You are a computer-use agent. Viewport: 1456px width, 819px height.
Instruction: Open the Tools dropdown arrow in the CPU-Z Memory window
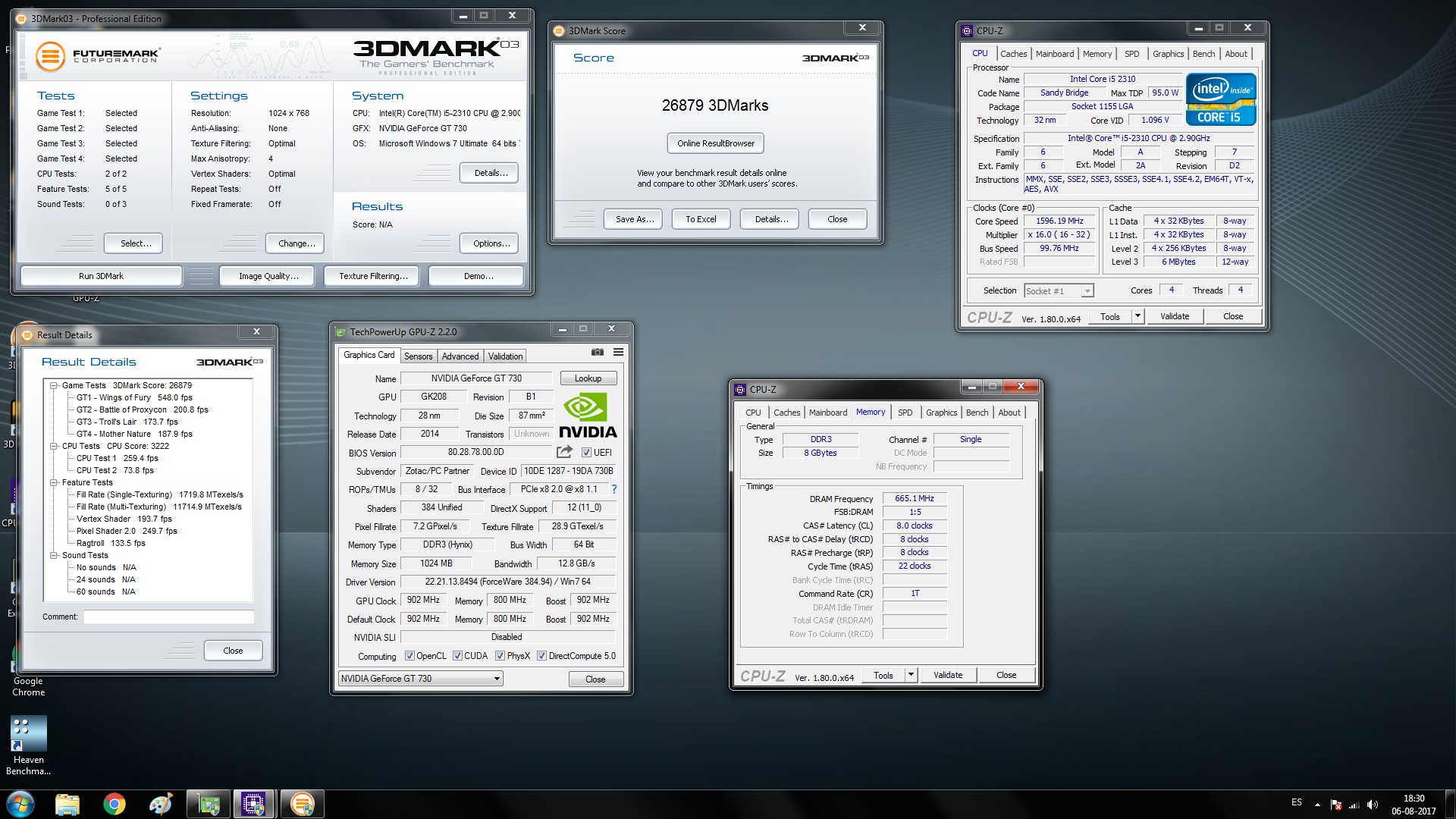coord(911,675)
